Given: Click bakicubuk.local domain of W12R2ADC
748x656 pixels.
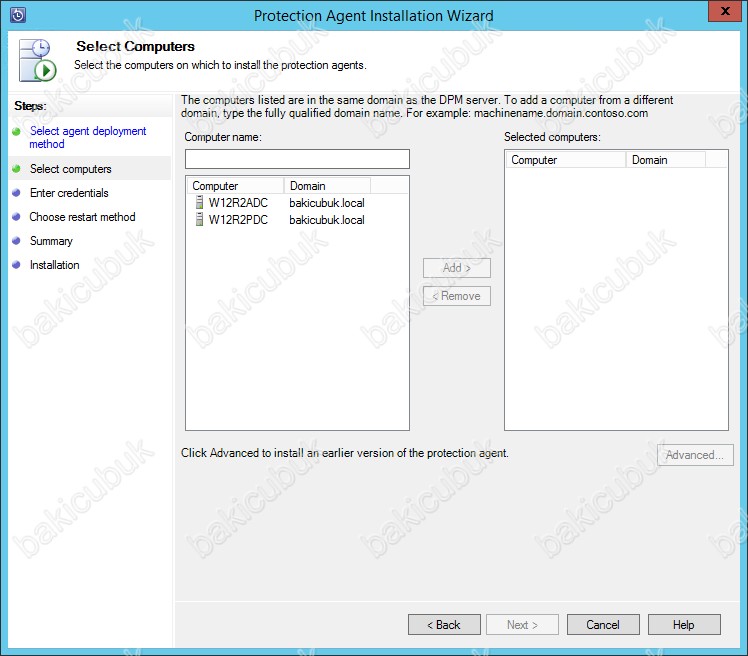Looking at the screenshot, I should pyautogui.click(x=327, y=203).
